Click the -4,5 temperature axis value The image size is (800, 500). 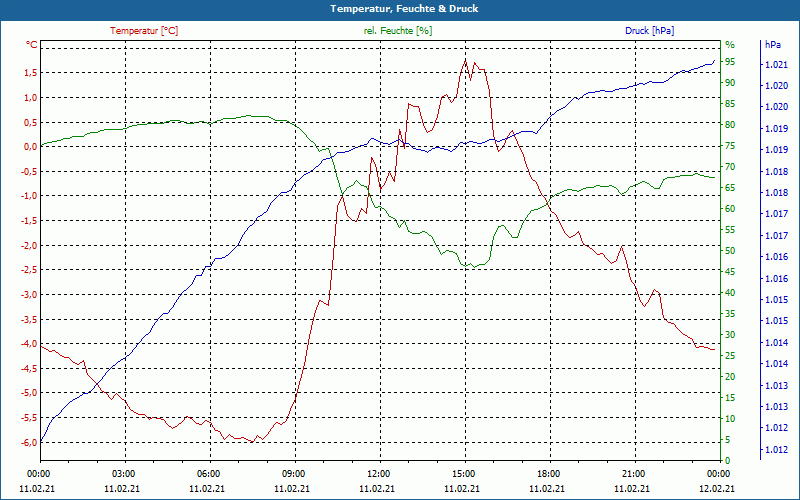click(x=29, y=368)
